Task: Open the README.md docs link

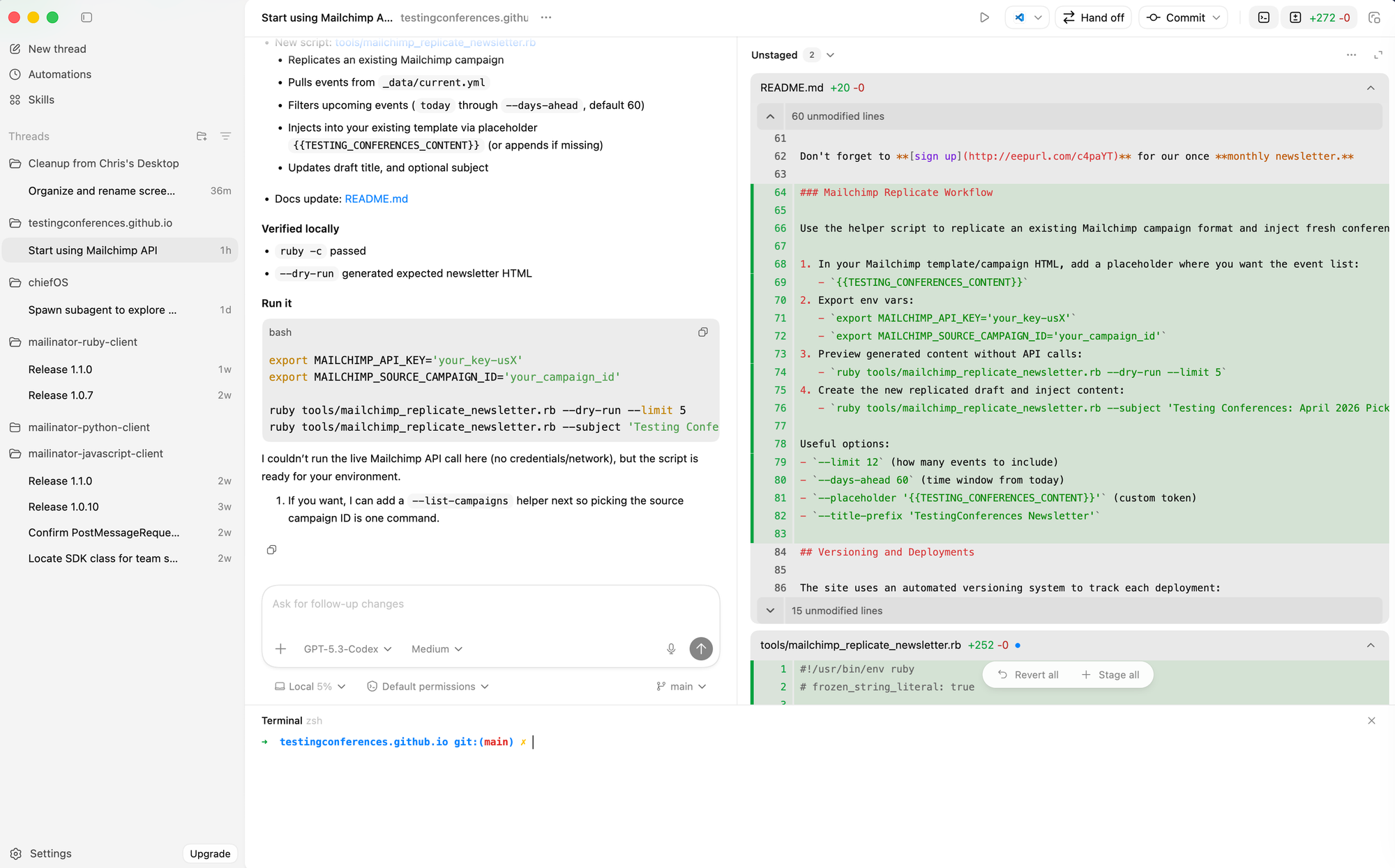Action: click(376, 199)
